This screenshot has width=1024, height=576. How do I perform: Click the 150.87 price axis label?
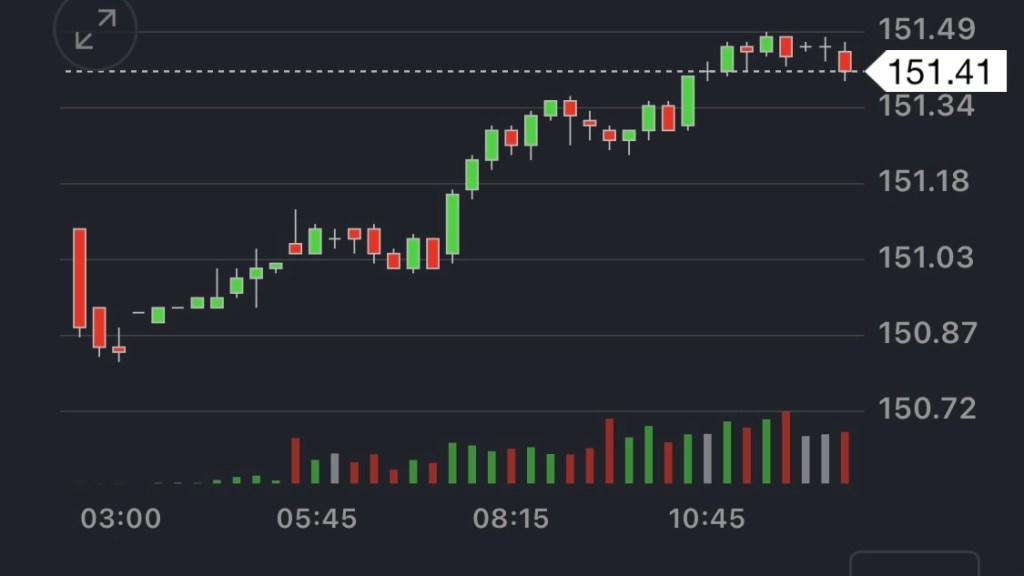click(926, 333)
